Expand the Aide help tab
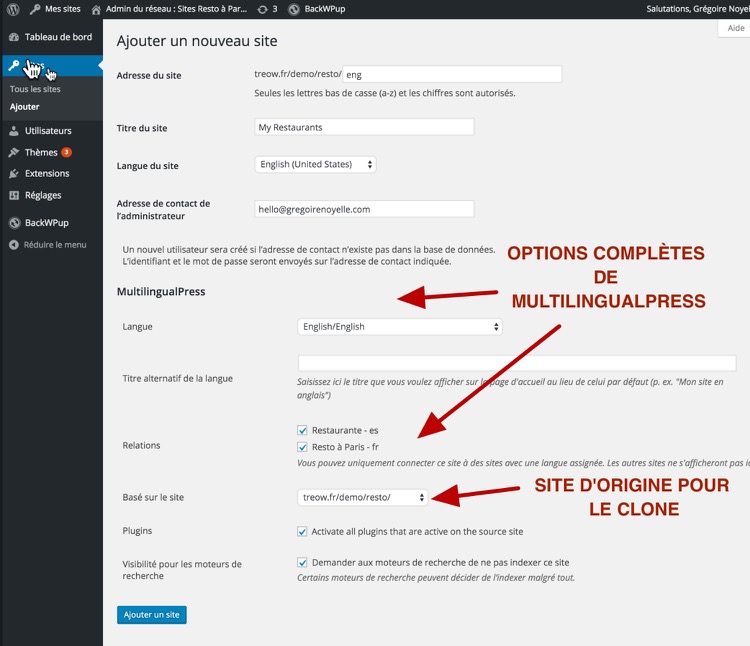This screenshot has height=646, width=750. [x=735, y=28]
